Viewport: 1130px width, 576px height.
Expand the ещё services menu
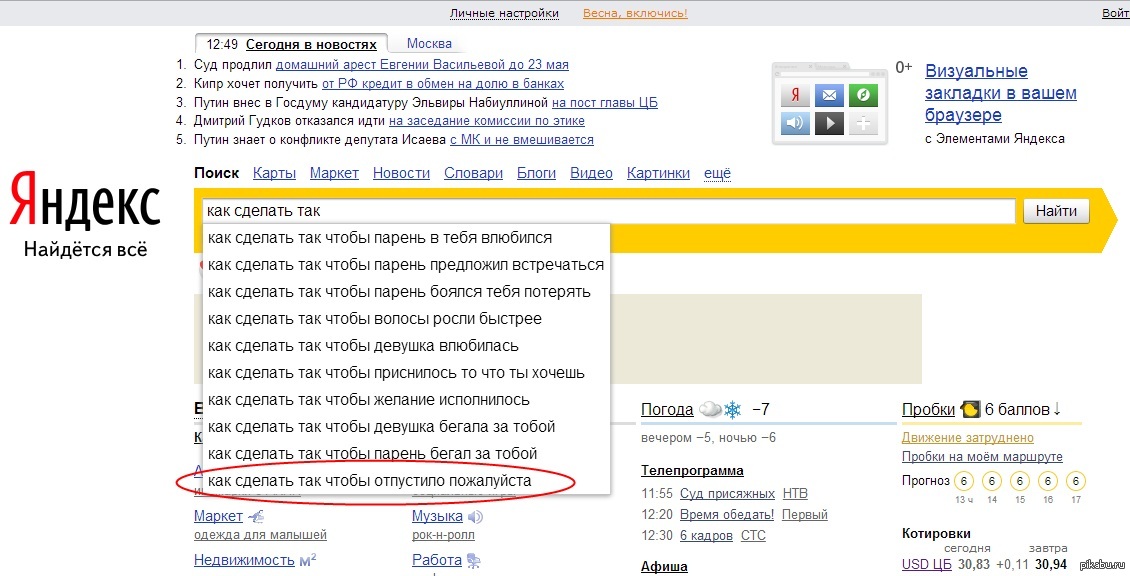(x=717, y=173)
